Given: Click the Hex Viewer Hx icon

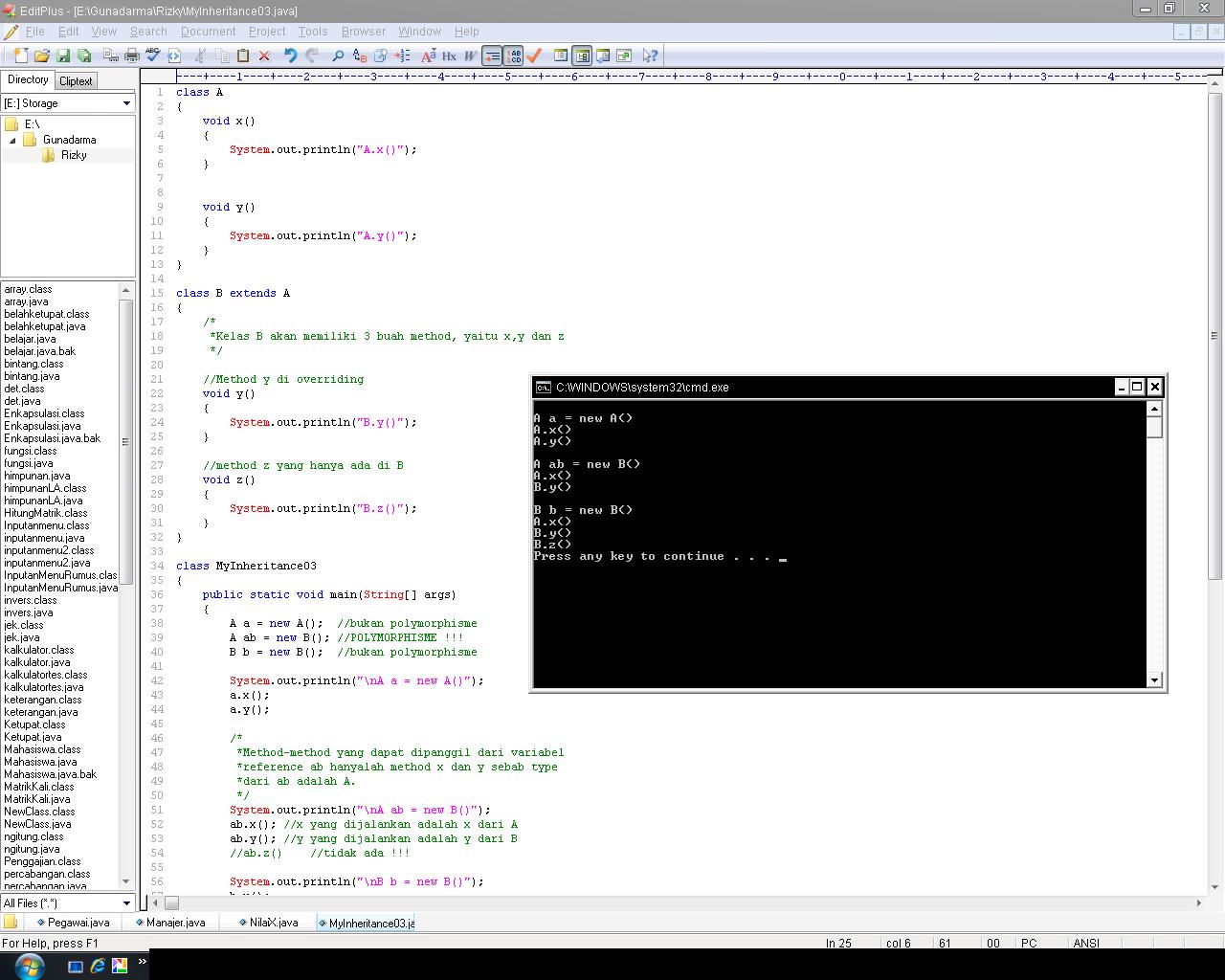Looking at the screenshot, I should tap(449, 56).
